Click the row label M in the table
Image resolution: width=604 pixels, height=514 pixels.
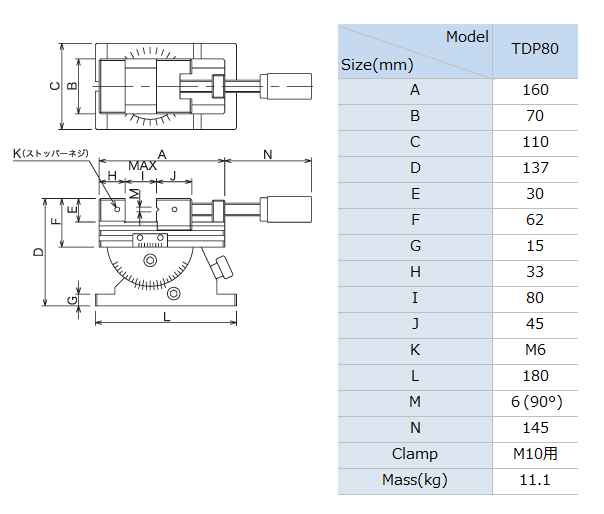click(x=415, y=402)
